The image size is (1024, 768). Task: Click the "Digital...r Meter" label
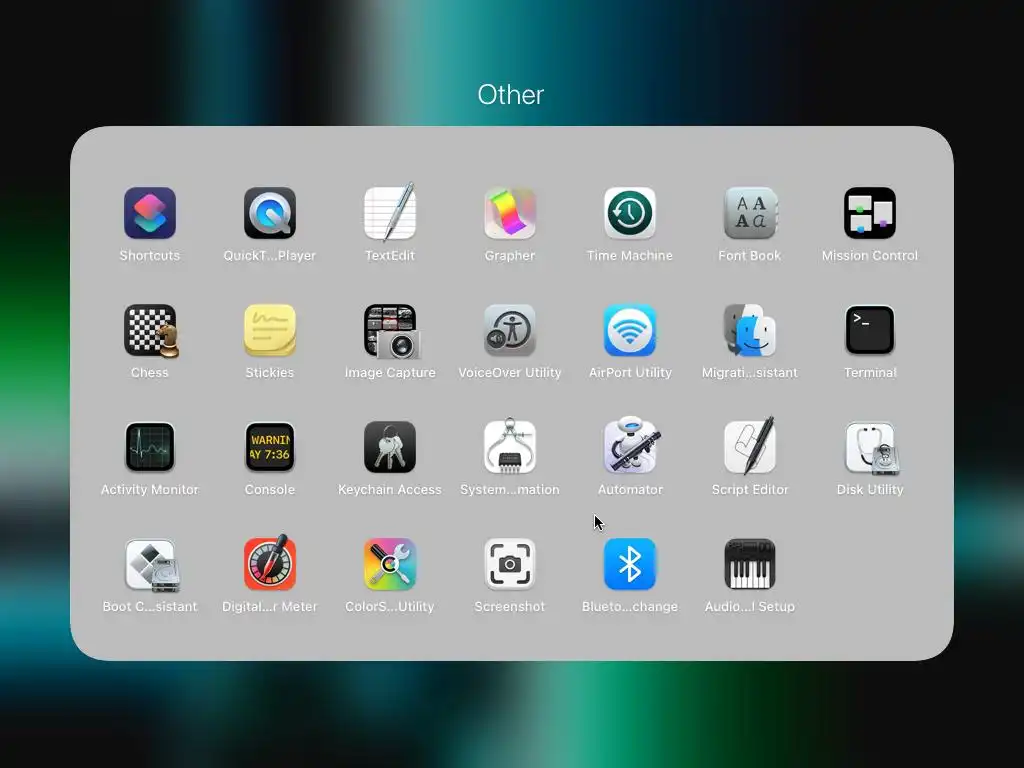(270, 606)
